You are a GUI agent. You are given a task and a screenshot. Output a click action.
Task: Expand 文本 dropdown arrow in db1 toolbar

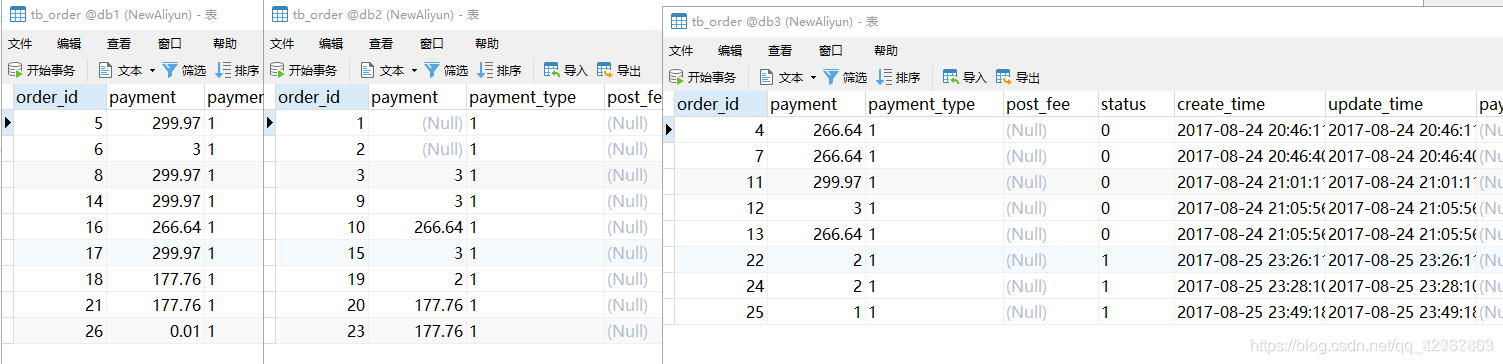(x=152, y=70)
